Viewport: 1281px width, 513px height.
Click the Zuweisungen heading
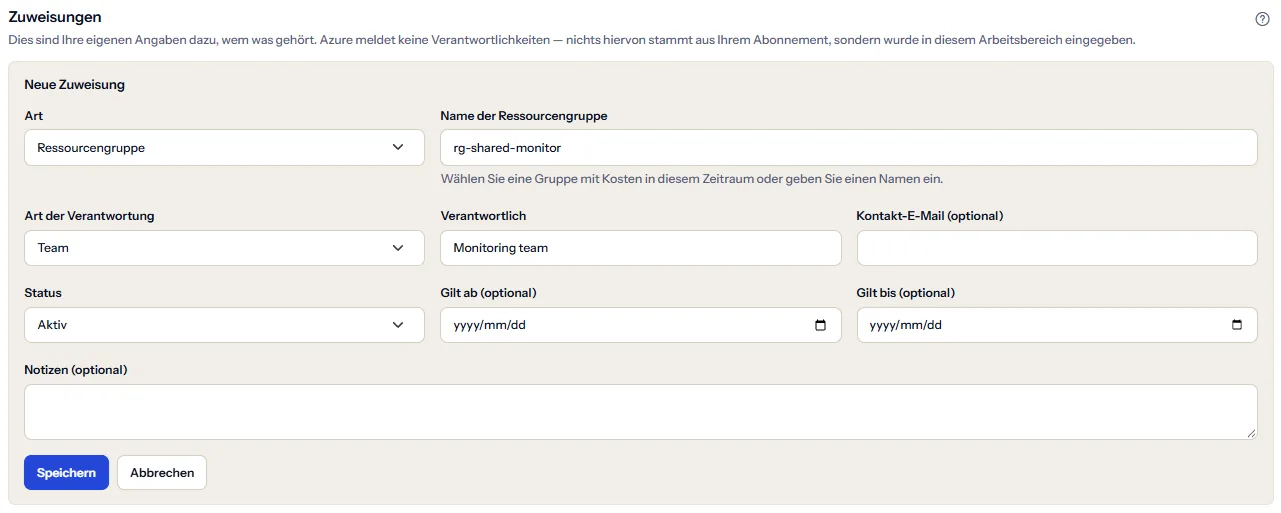(55, 17)
